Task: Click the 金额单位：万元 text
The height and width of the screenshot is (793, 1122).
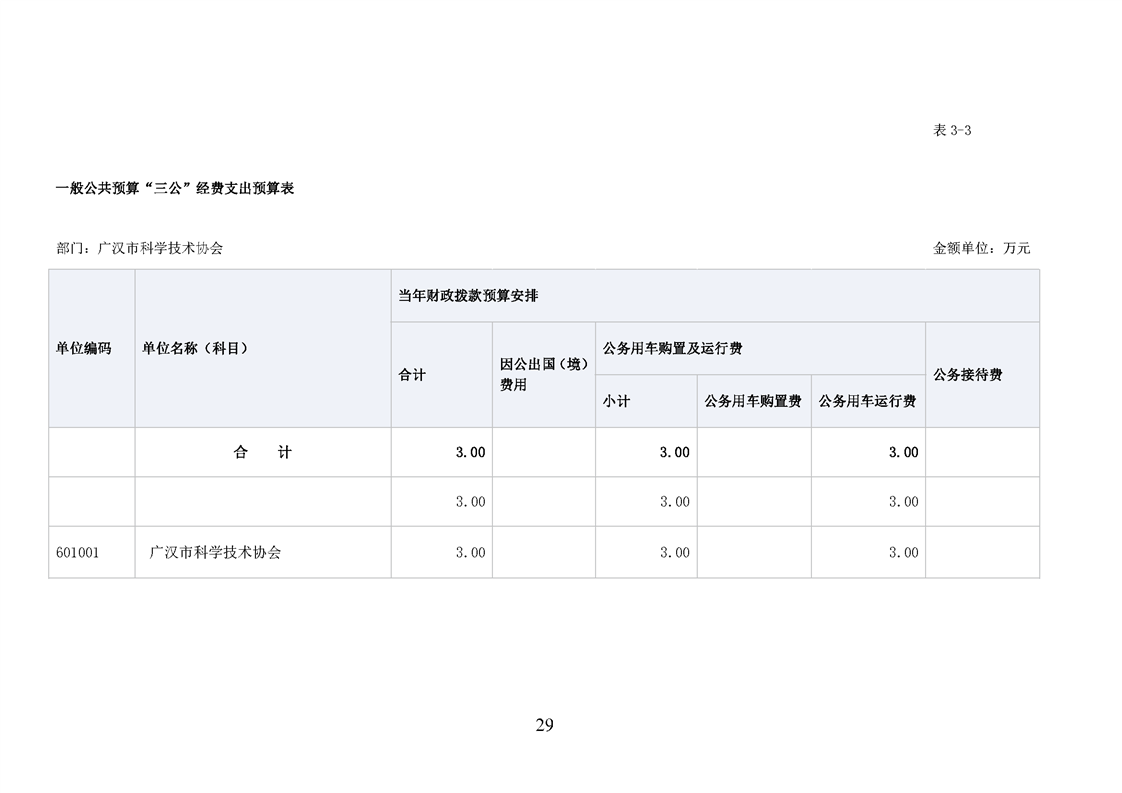Action: (981, 248)
